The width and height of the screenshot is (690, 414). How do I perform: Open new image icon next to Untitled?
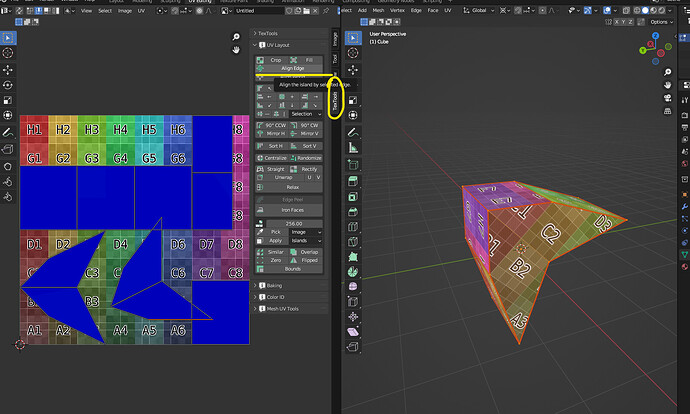click(298, 11)
